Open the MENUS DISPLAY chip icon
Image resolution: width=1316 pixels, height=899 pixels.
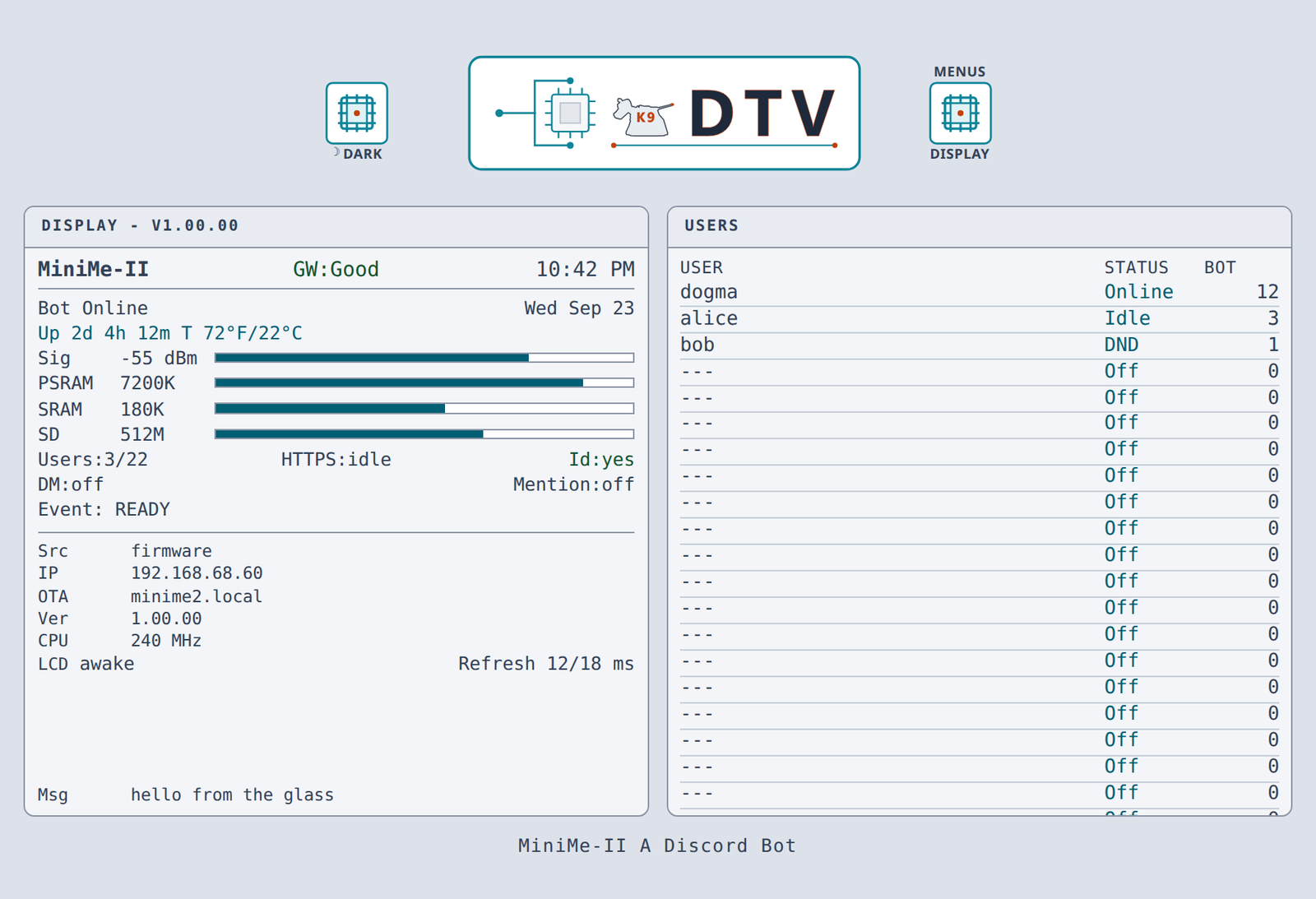click(960, 114)
